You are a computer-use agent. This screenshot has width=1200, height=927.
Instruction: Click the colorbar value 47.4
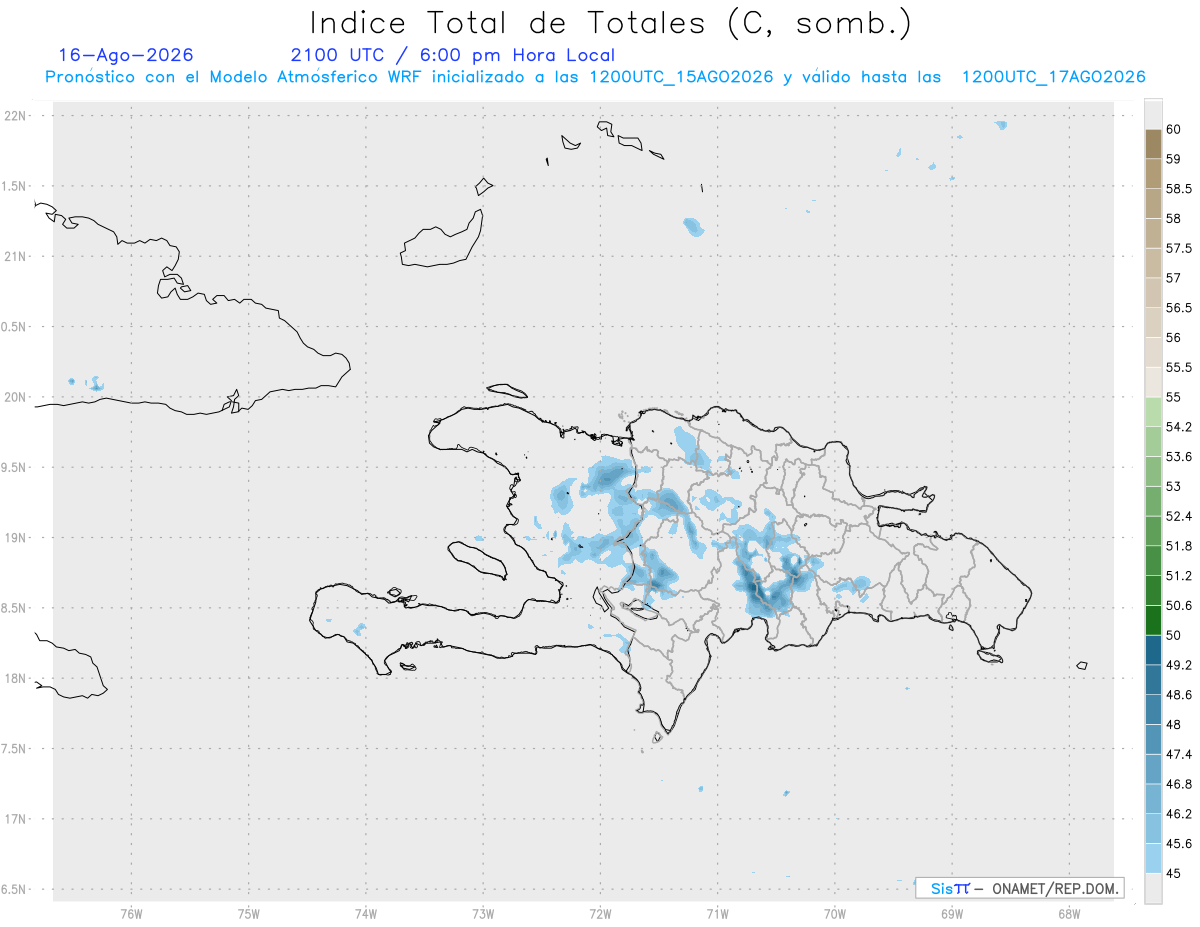[x=1179, y=754]
